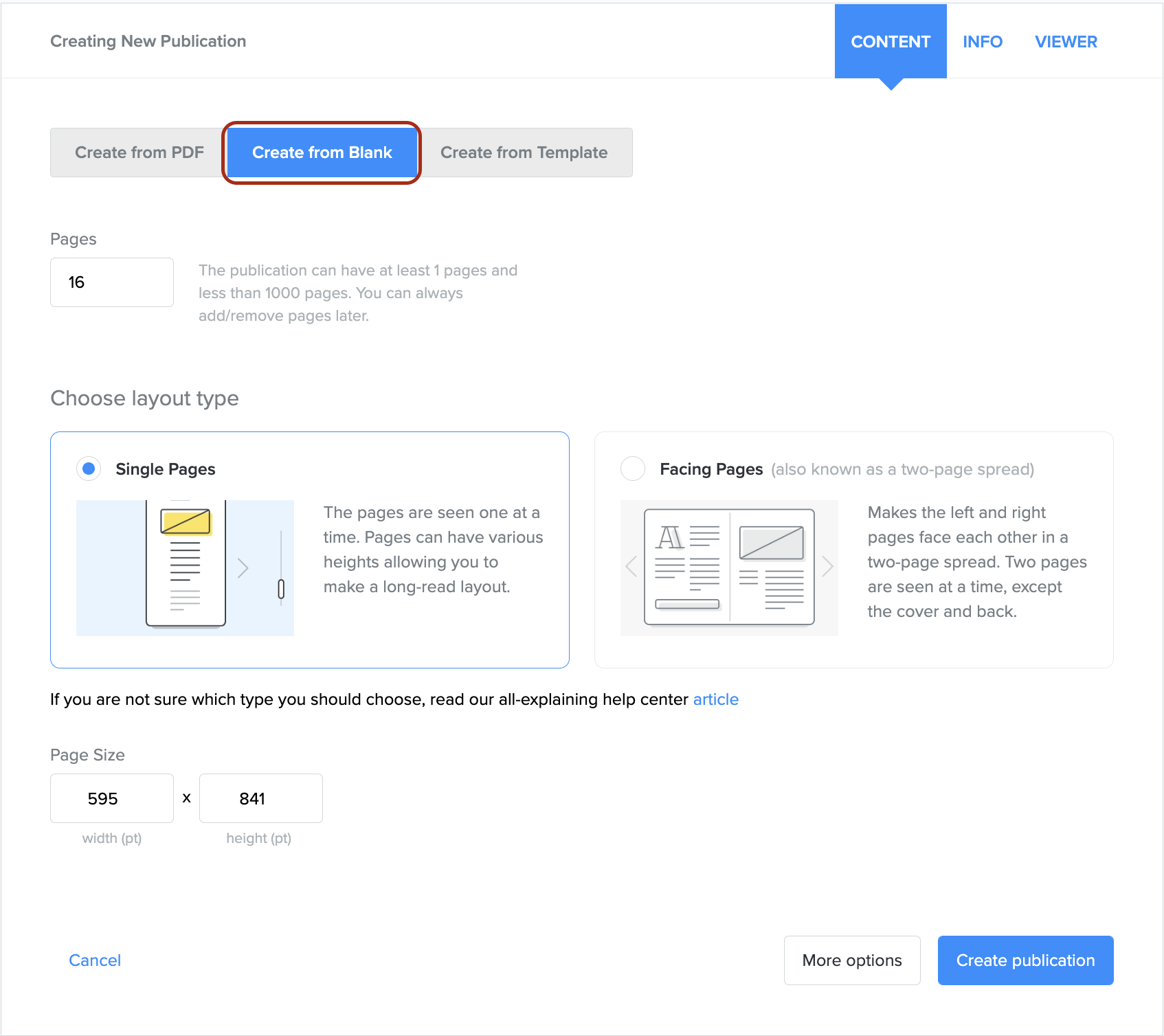
Task: Click the right chevron in Facing Pages preview
Action: point(827,567)
